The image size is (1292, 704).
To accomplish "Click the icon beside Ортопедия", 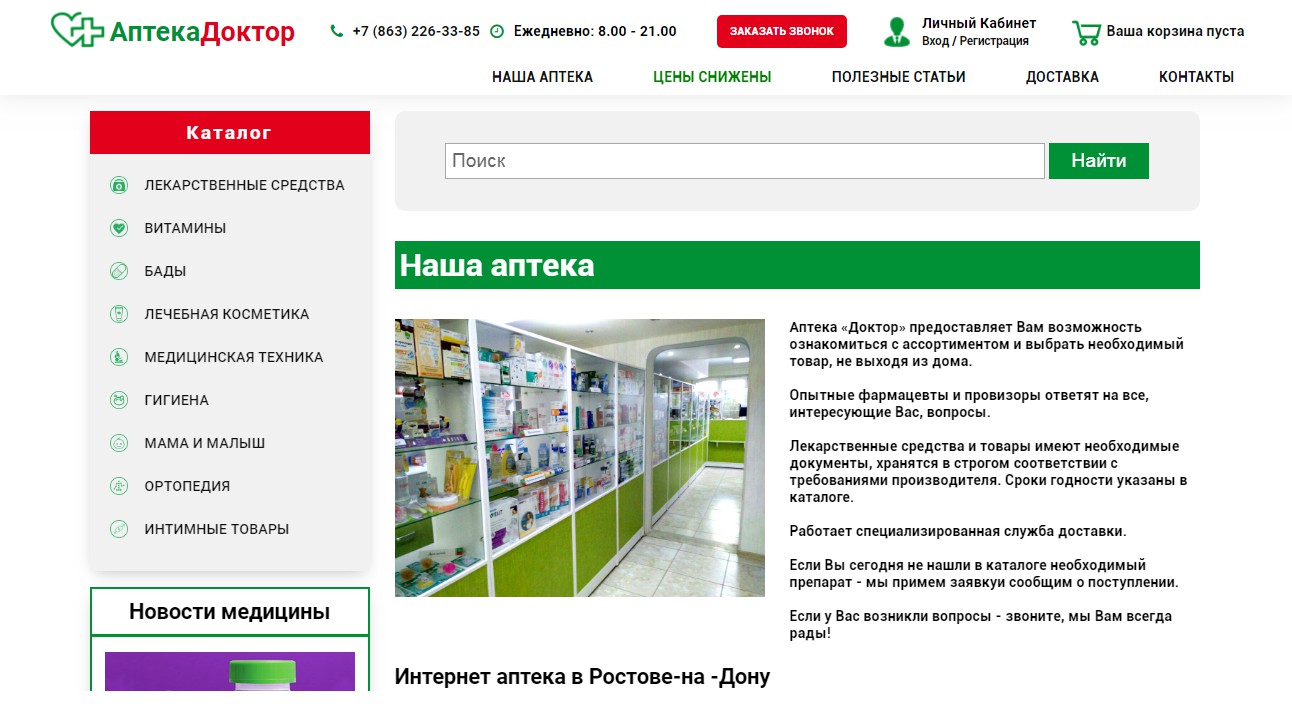I will pyautogui.click(x=119, y=486).
